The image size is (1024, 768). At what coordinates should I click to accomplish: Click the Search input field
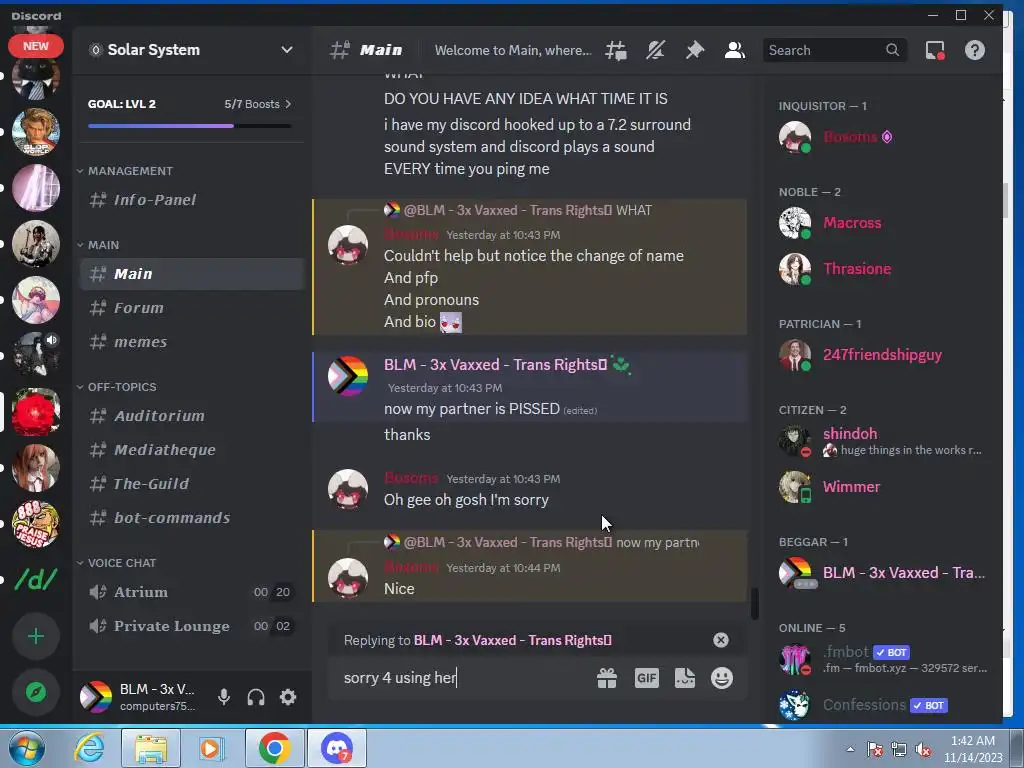(x=834, y=50)
